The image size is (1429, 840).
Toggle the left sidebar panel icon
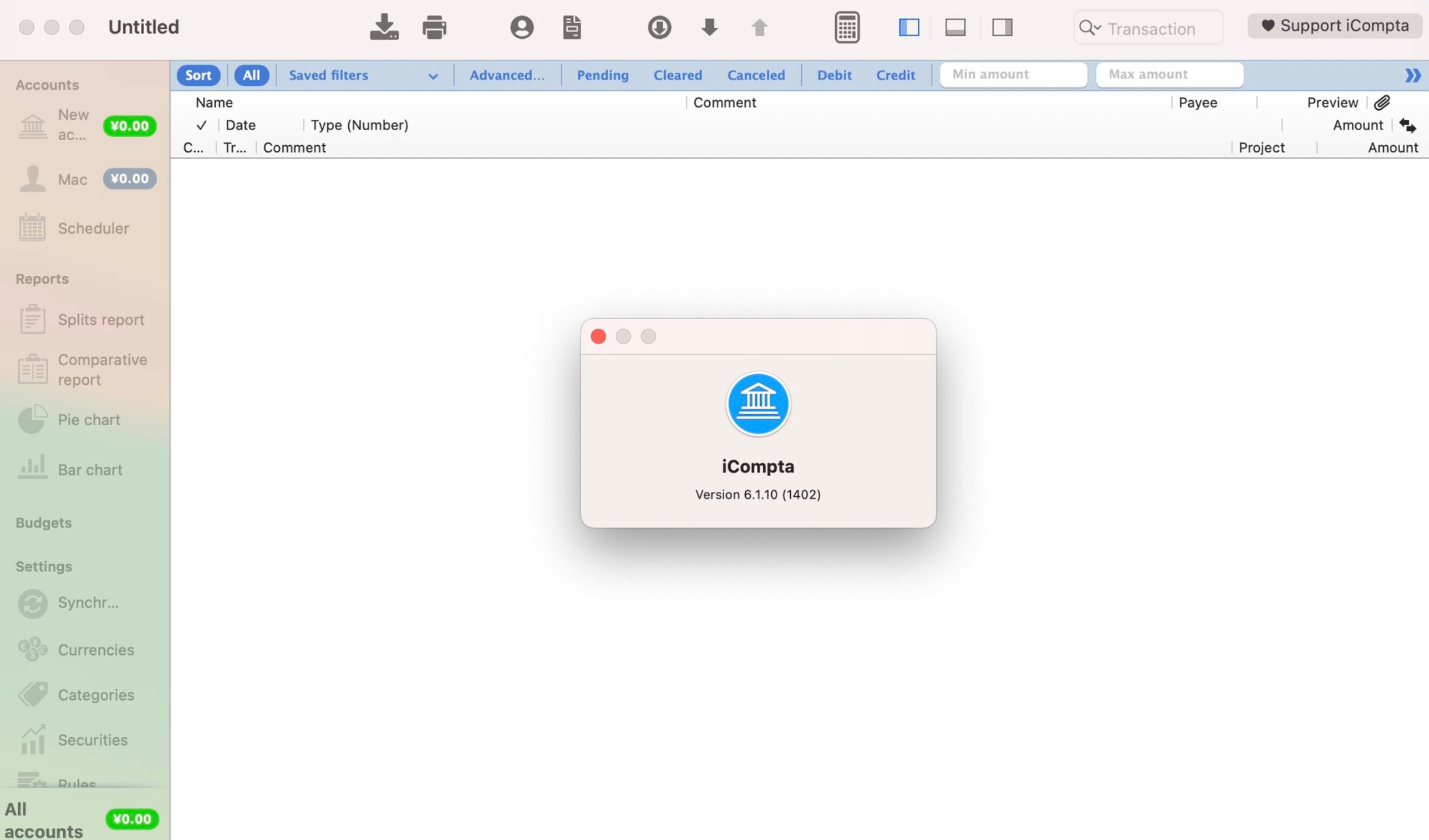pyautogui.click(x=909, y=27)
